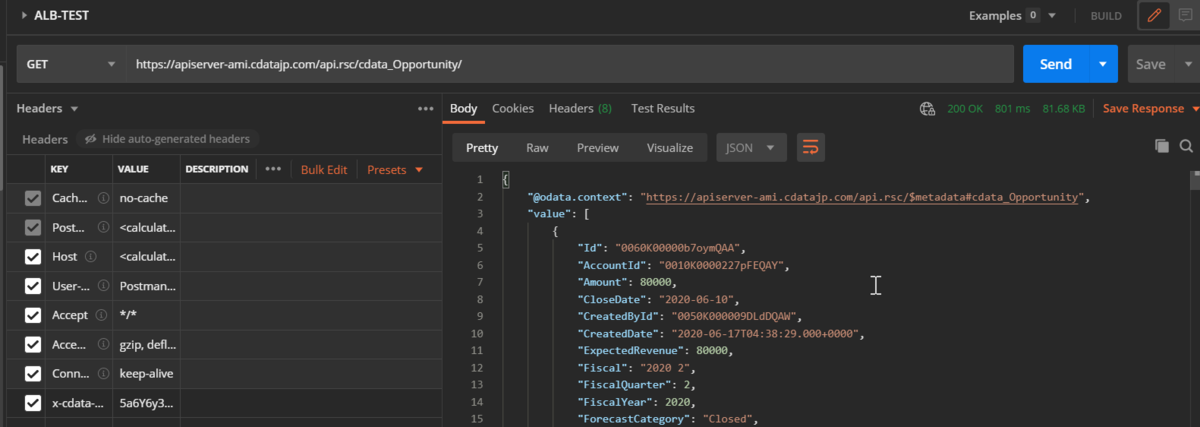Click the 81.68 KB response size
This screenshot has width=1200, height=427.
(1064, 108)
